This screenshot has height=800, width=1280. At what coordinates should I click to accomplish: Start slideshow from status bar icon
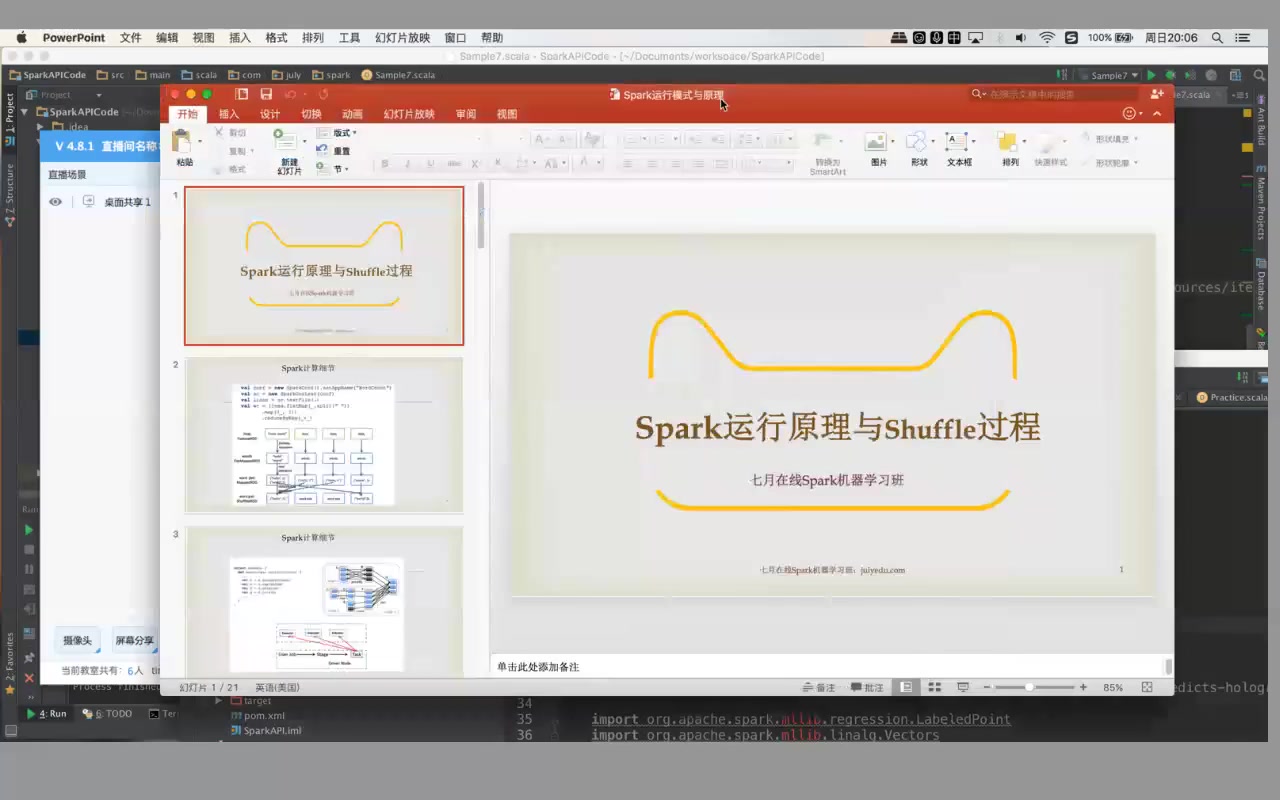coord(962,687)
